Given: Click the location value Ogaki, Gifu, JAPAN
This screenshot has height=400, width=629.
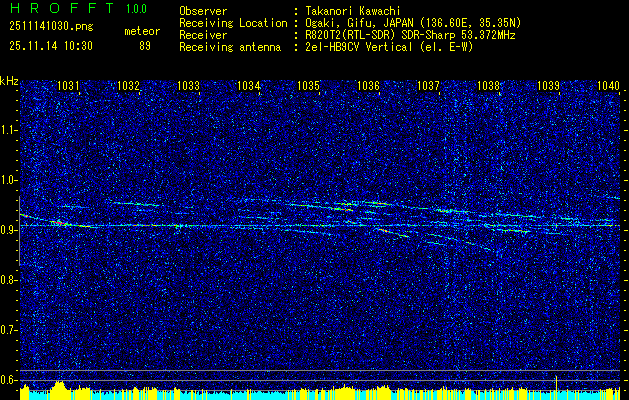Looking at the screenshot, I should tap(358, 23).
